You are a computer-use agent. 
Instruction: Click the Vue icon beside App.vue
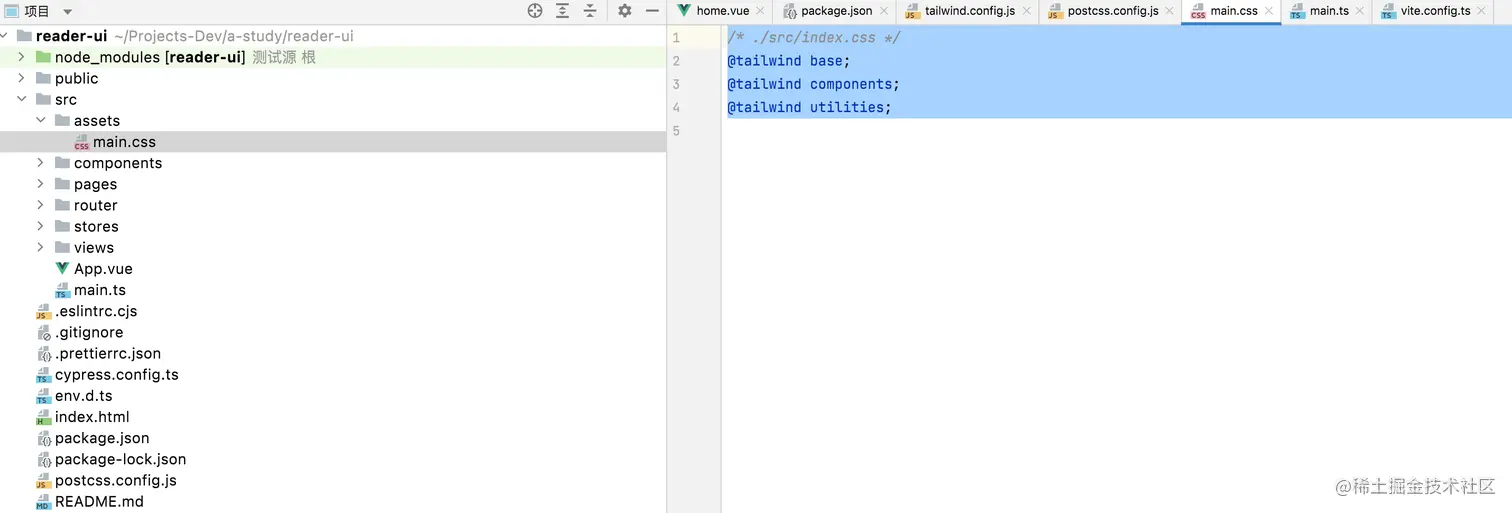[x=63, y=269]
